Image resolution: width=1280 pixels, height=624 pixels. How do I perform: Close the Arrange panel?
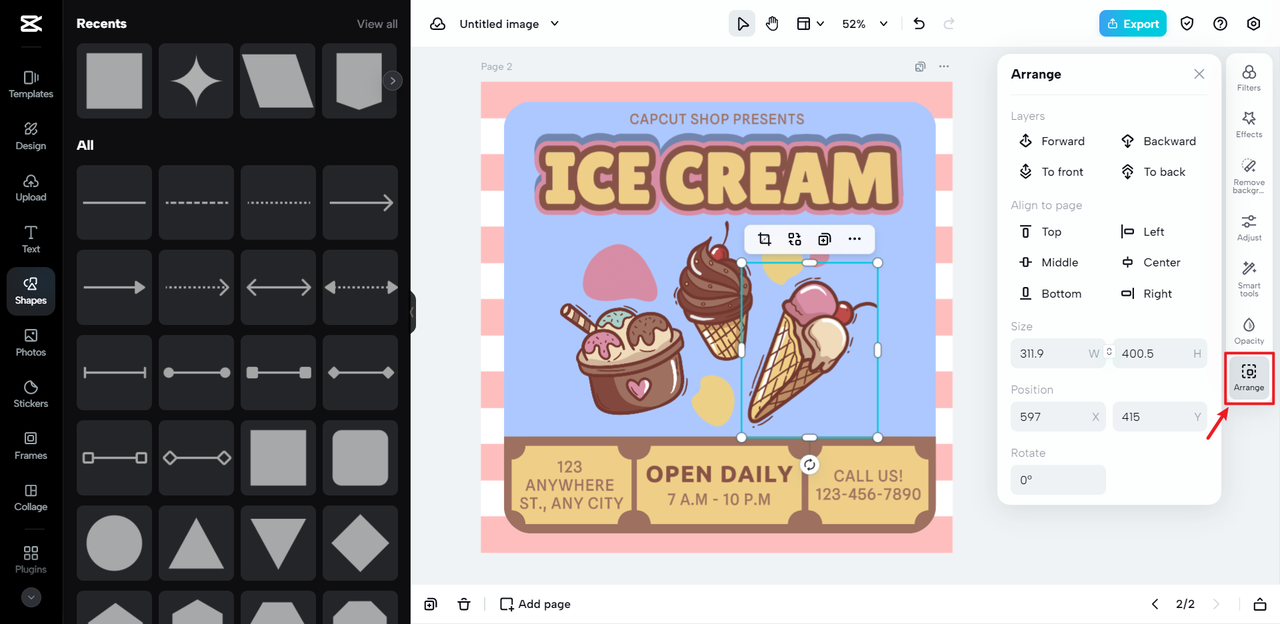pyautogui.click(x=1199, y=74)
